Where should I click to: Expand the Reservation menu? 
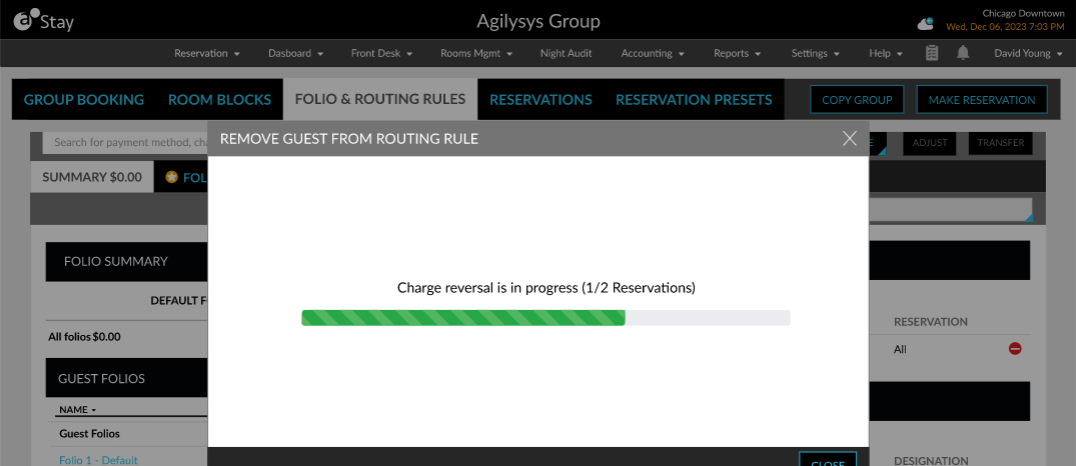click(207, 53)
